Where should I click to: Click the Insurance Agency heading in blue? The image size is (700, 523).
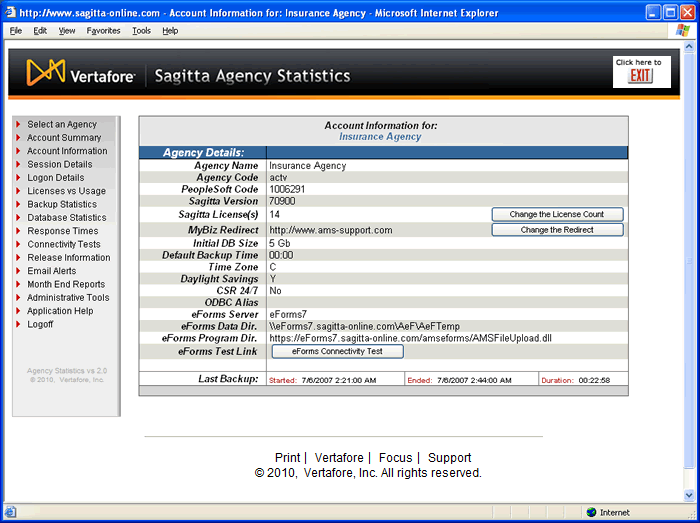pos(380,137)
